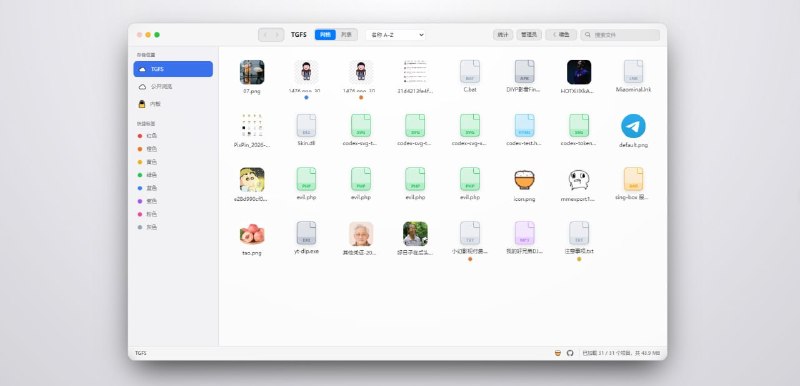Select the mmexport meme face image
The height and width of the screenshot is (386, 800).
[579, 179]
